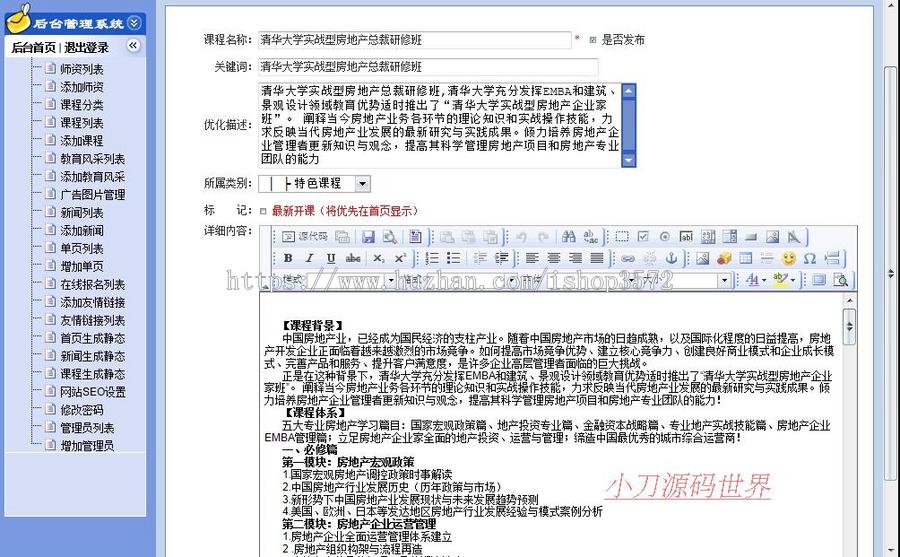Screen dimensions: 900x557
Task: Insert a form using the dashed rectangle icon
Action: [x=622, y=237]
